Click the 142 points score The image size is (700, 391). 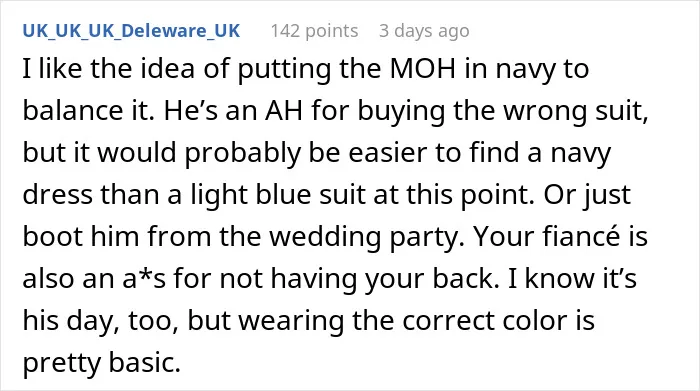314,31
